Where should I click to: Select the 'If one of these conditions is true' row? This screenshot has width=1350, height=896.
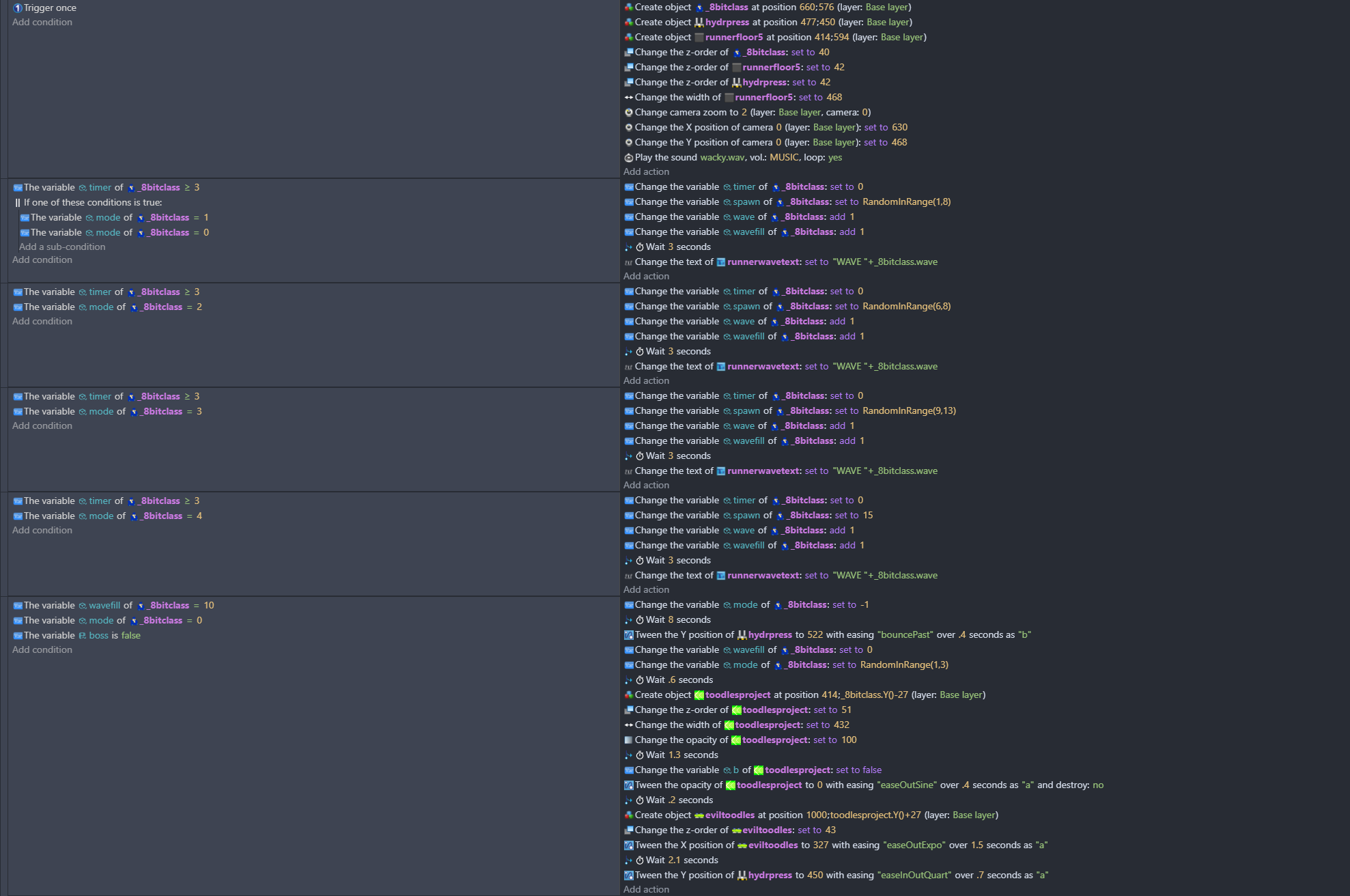tap(88, 203)
